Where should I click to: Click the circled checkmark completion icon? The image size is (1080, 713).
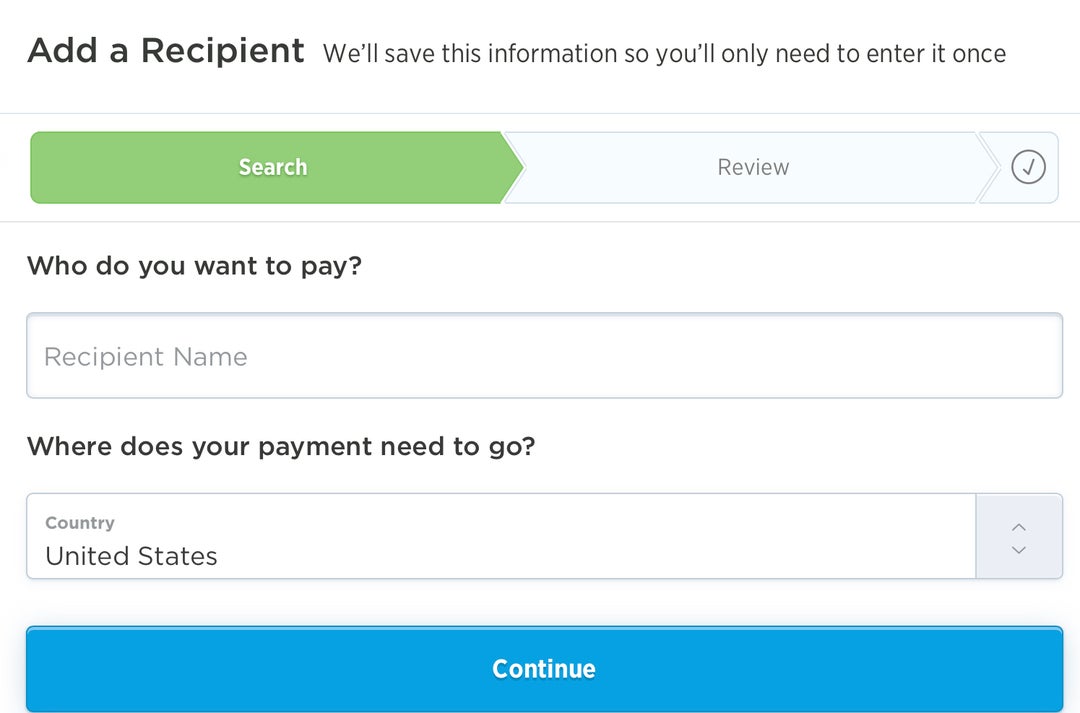click(1028, 167)
